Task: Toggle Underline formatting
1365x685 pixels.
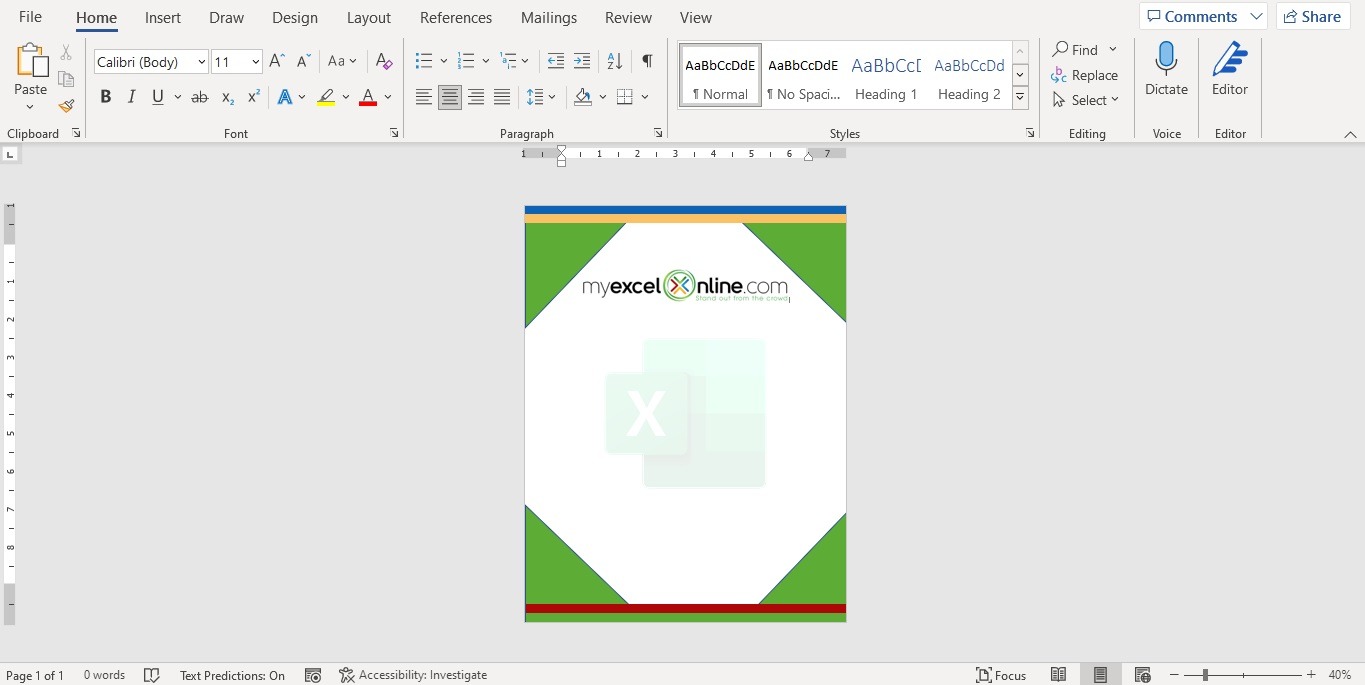Action: pyautogui.click(x=158, y=97)
